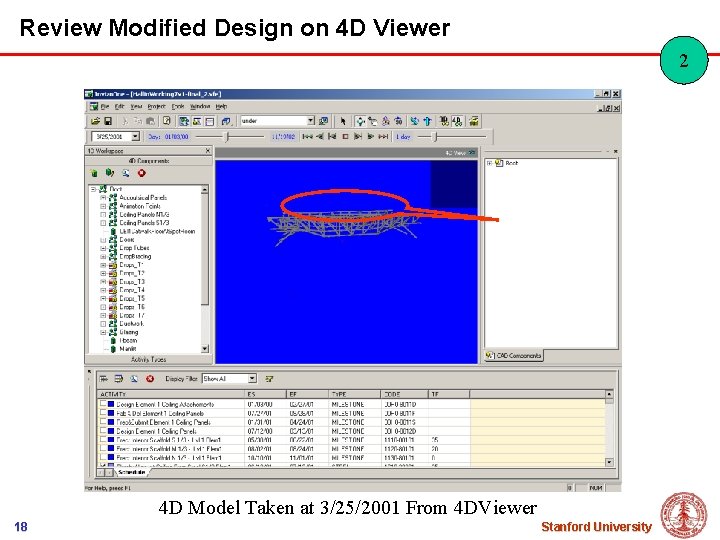This screenshot has height=540, width=720.
Task: Click the Paste toolbar icon
Action: tap(150, 121)
